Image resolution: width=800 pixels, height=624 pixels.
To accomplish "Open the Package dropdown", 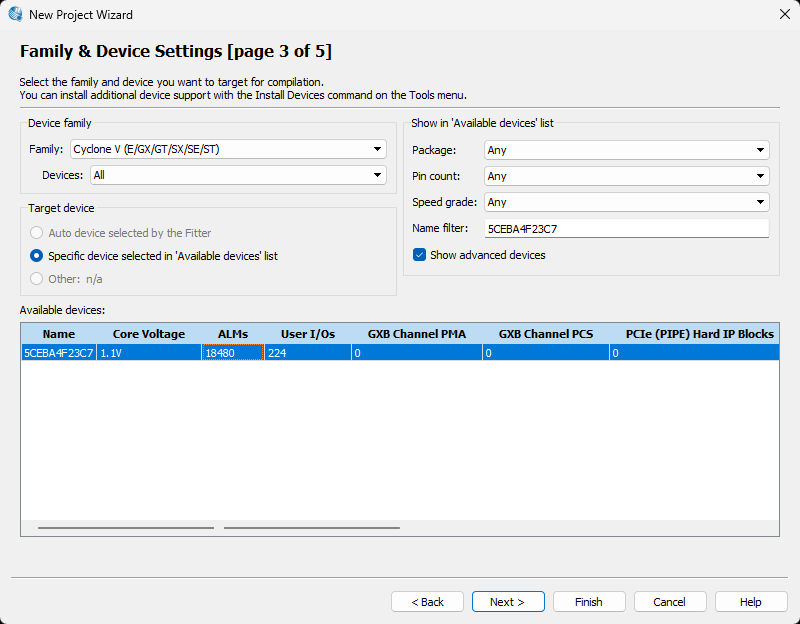I will (626, 150).
